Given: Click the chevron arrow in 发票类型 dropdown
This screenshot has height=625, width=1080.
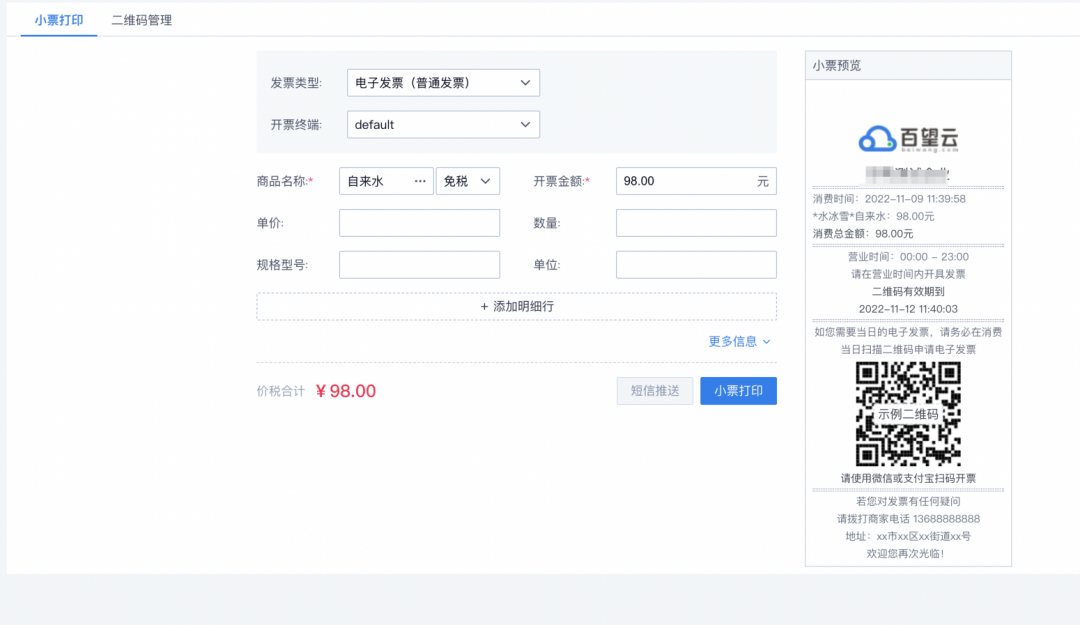Looking at the screenshot, I should tap(526, 83).
